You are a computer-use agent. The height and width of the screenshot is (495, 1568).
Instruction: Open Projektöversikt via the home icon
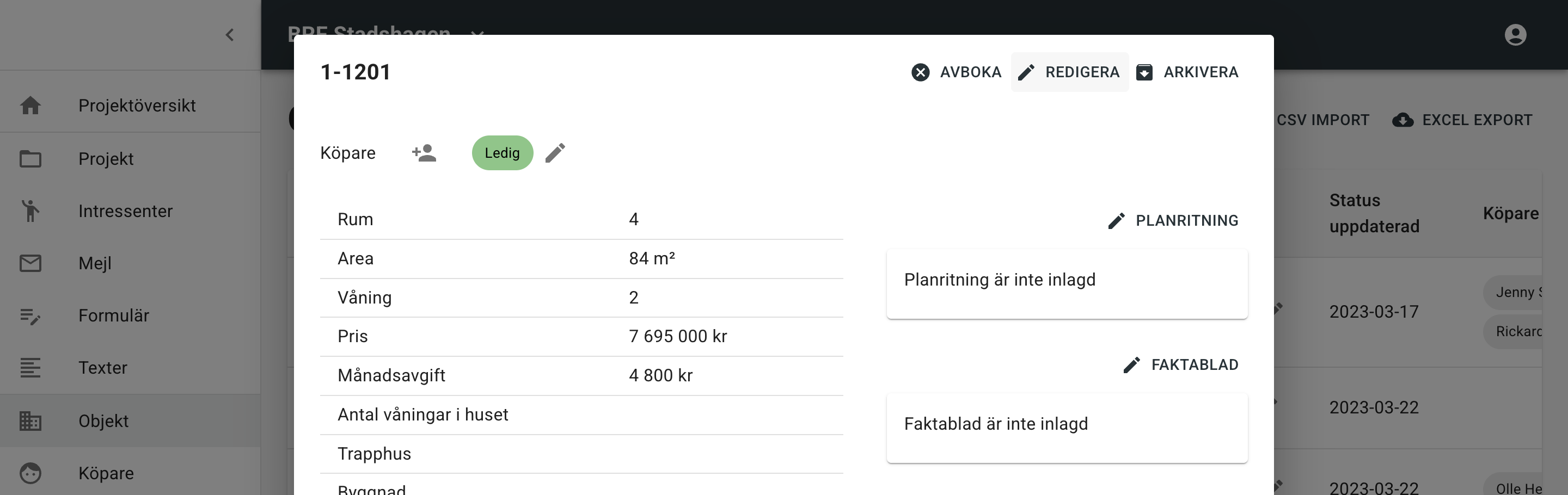click(x=30, y=105)
